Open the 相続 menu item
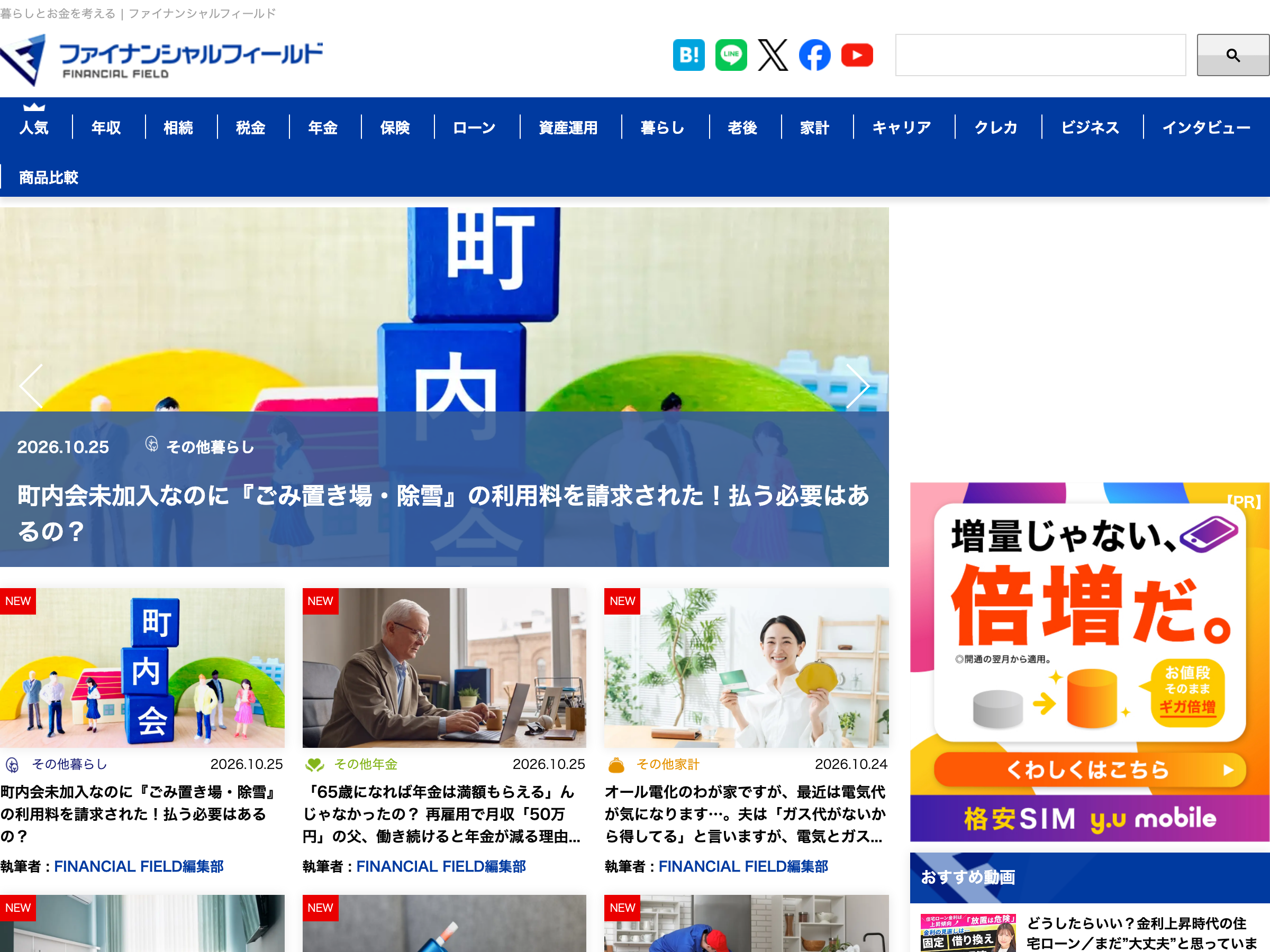Screen dimensions: 1270x952 pos(178,127)
